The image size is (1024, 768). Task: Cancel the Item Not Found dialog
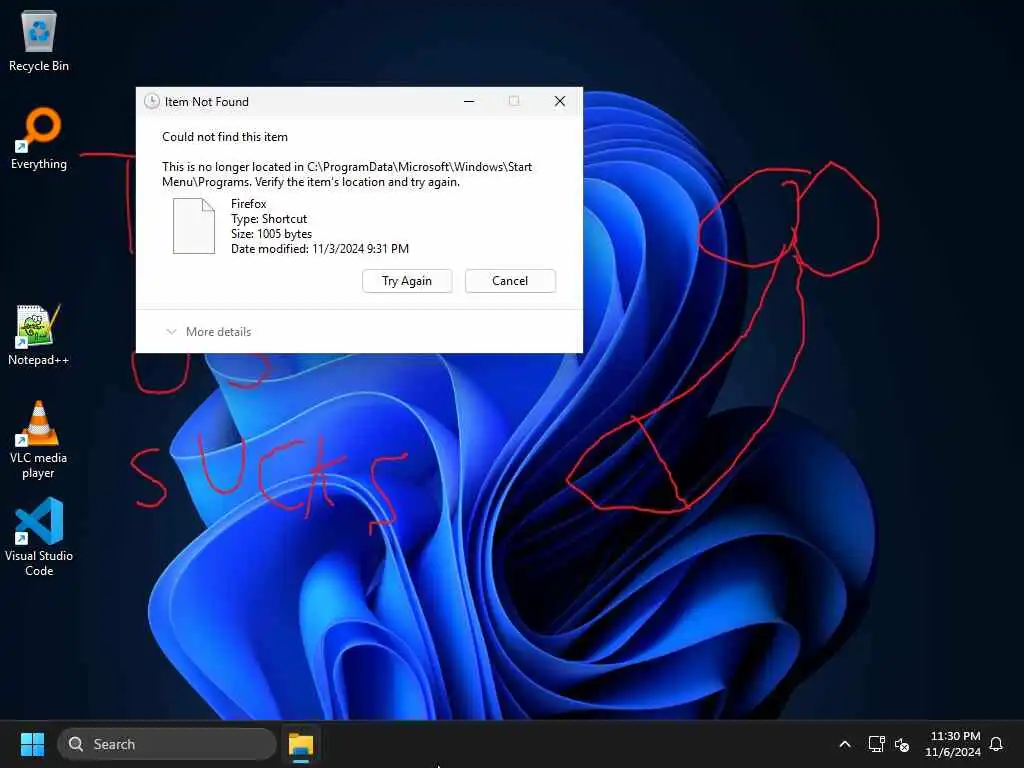[510, 281]
